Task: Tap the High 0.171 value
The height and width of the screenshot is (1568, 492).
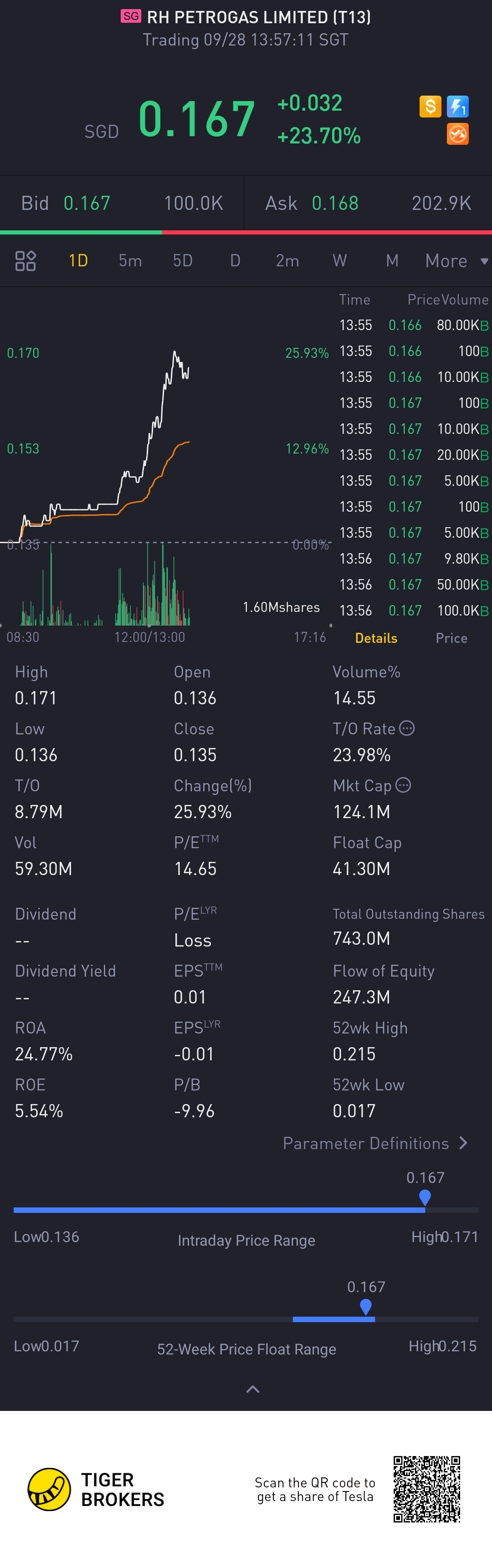Action: [x=36, y=698]
